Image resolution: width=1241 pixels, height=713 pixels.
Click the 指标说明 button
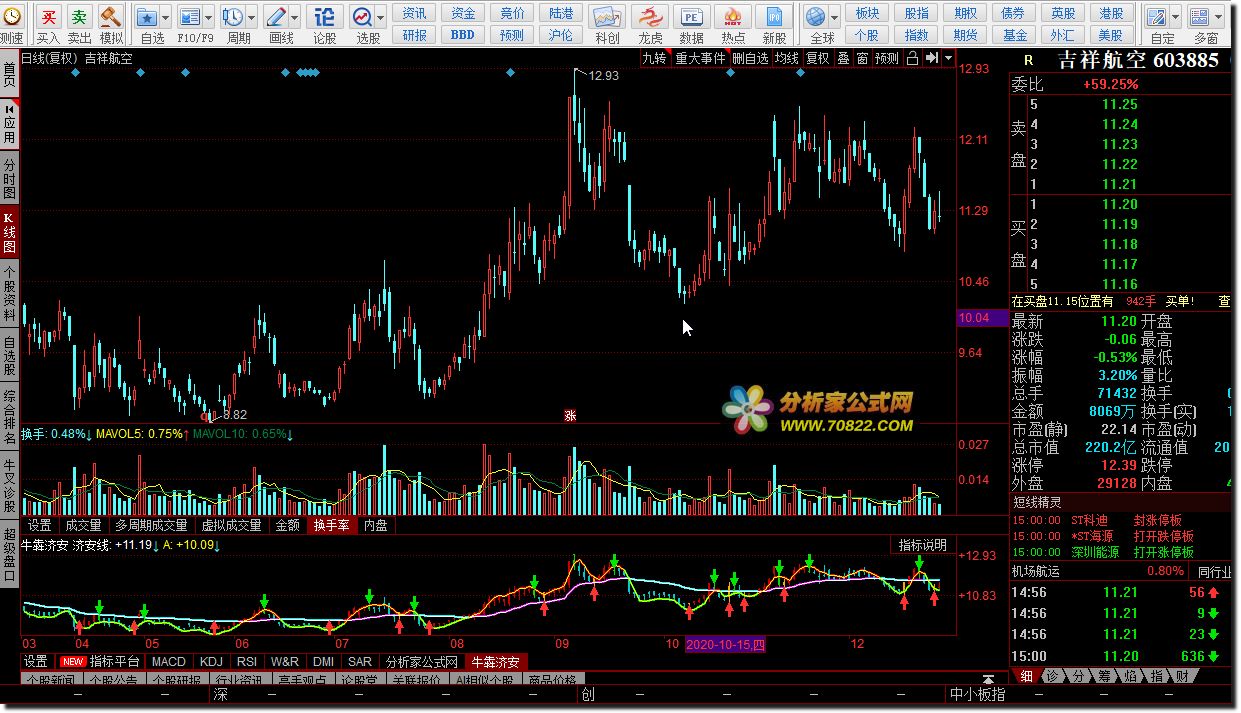[x=922, y=545]
